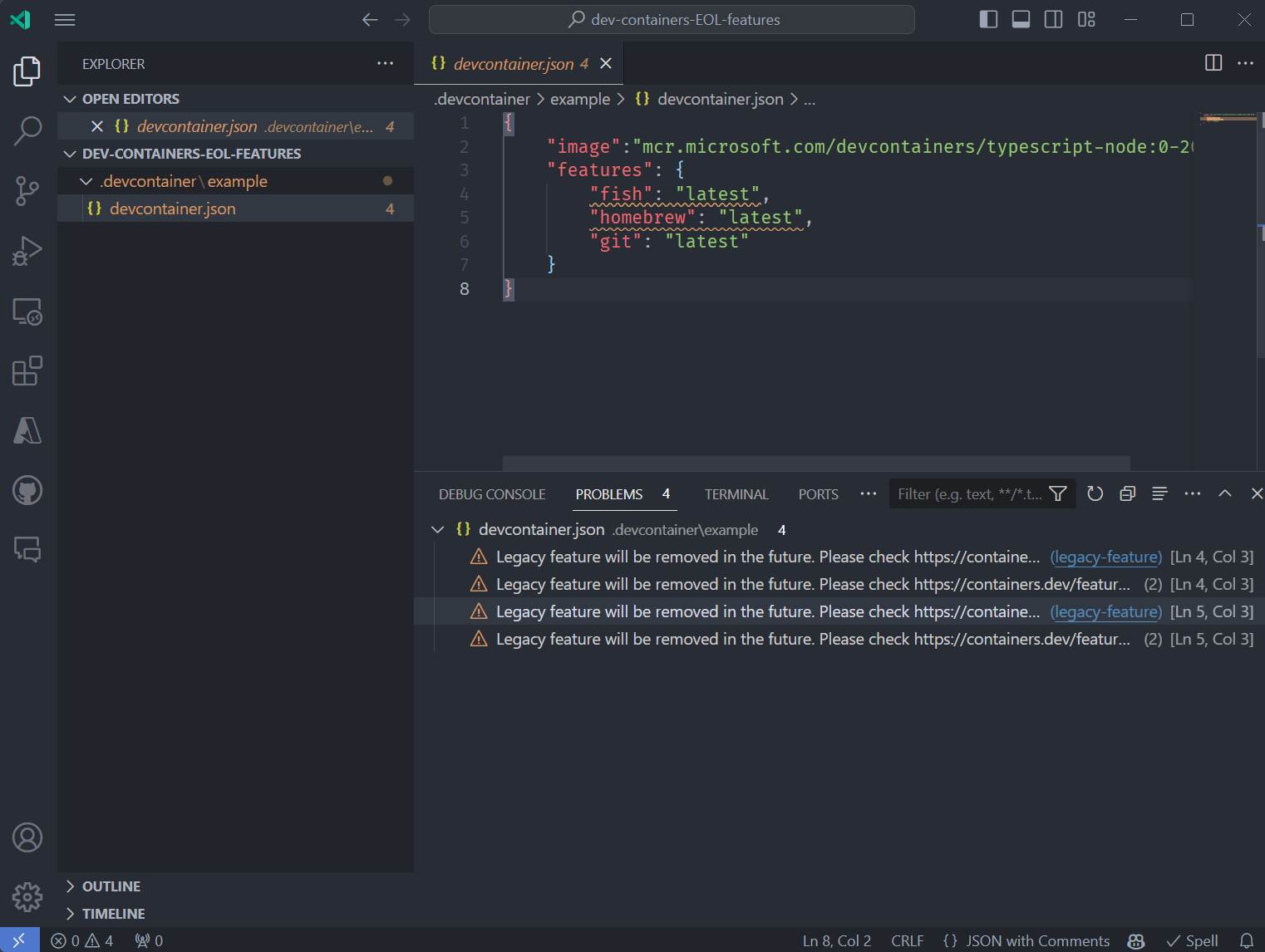Open the legacy-feature link in first warning
Screen dimensions: 1265x952
pos(1105,557)
